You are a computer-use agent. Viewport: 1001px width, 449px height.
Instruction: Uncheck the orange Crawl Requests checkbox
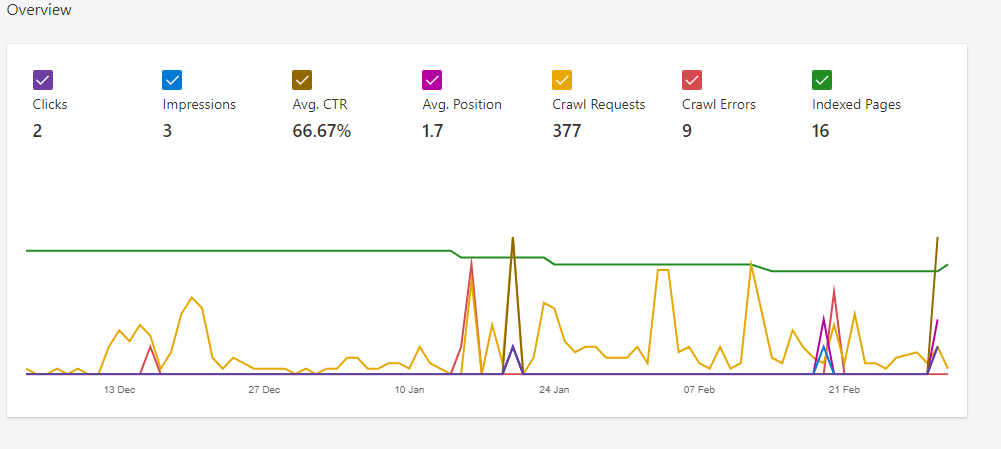pos(563,80)
